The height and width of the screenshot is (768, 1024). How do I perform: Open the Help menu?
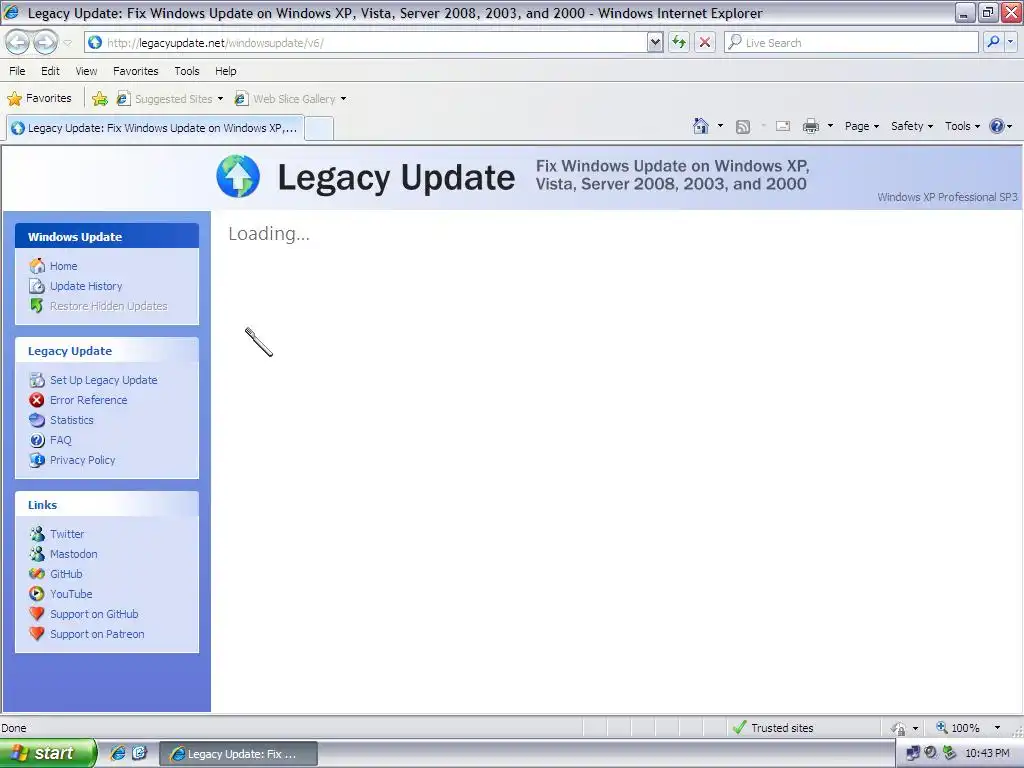225,71
